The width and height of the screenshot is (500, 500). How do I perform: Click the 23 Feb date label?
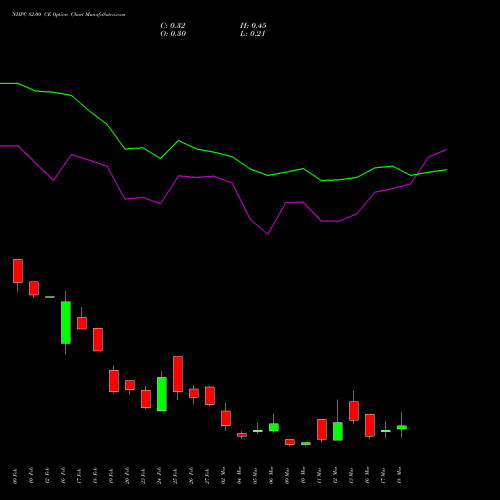pos(144,476)
